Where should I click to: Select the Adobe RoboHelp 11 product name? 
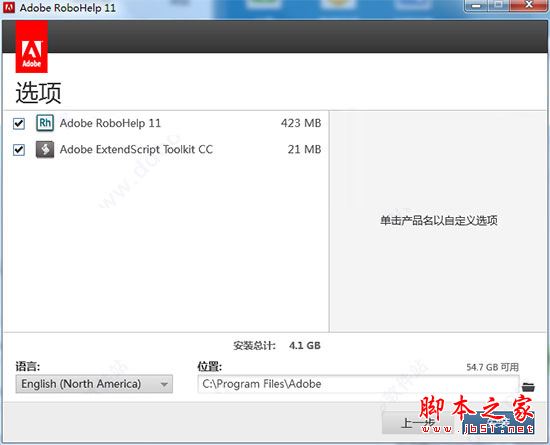(x=110, y=123)
